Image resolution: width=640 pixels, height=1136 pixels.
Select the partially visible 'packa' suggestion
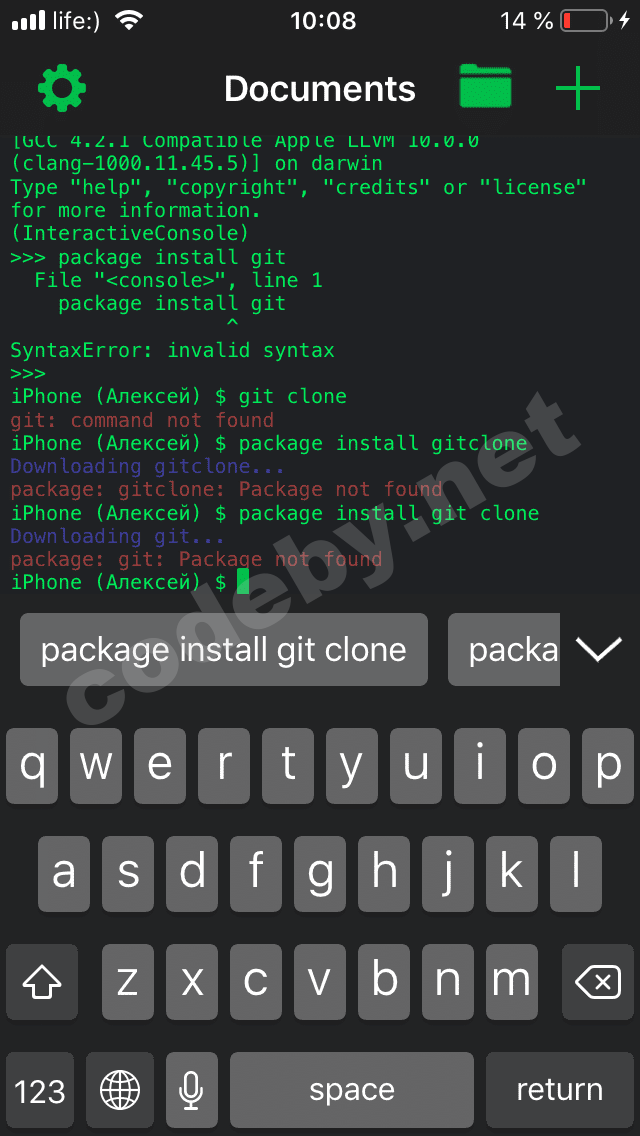coord(504,649)
